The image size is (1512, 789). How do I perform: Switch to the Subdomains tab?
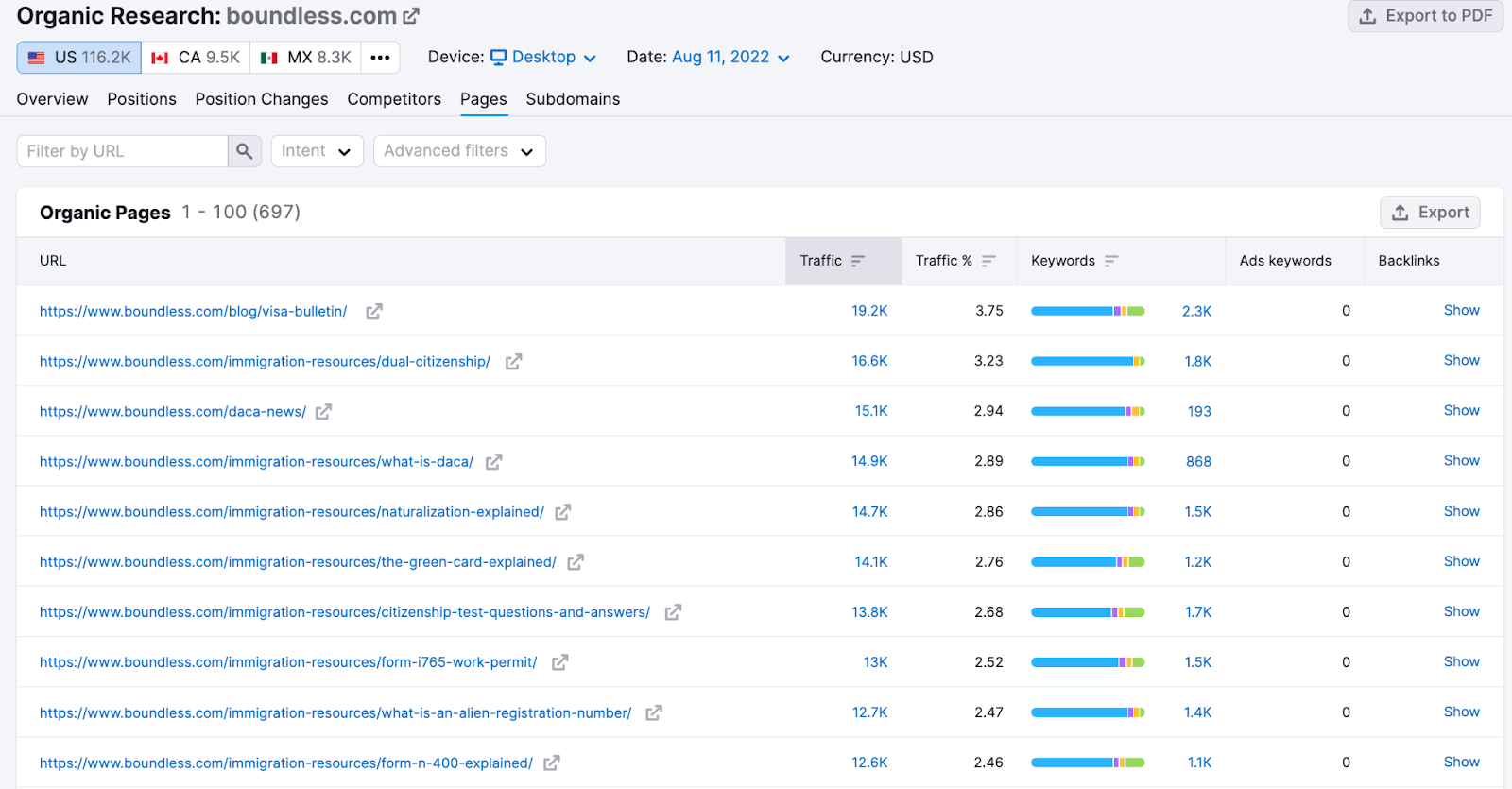click(x=573, y=99)
